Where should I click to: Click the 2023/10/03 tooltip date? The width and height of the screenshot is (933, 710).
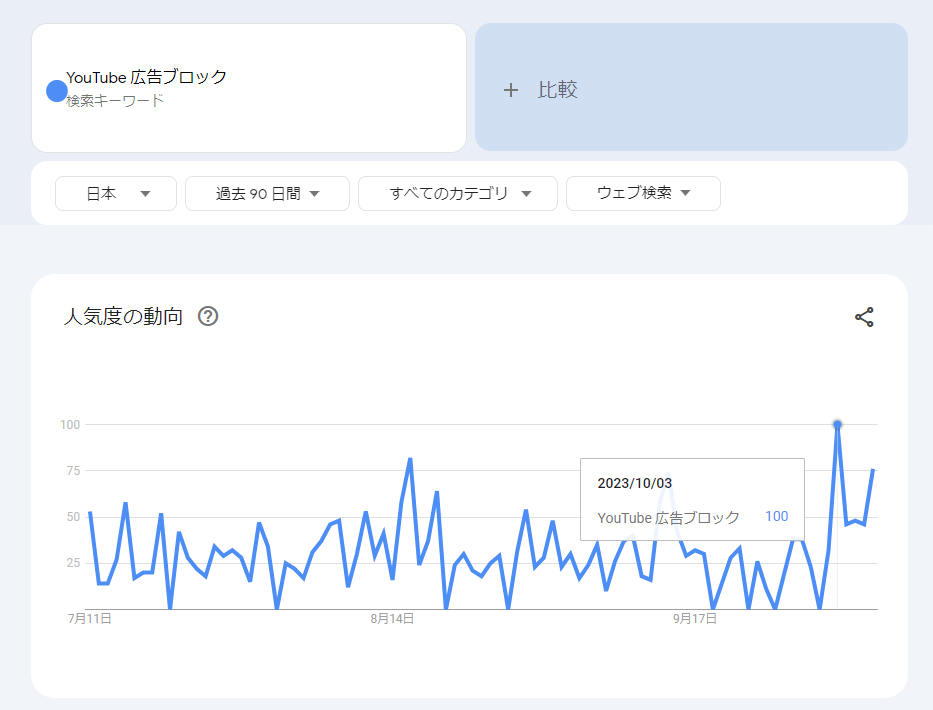pos(635,483)
